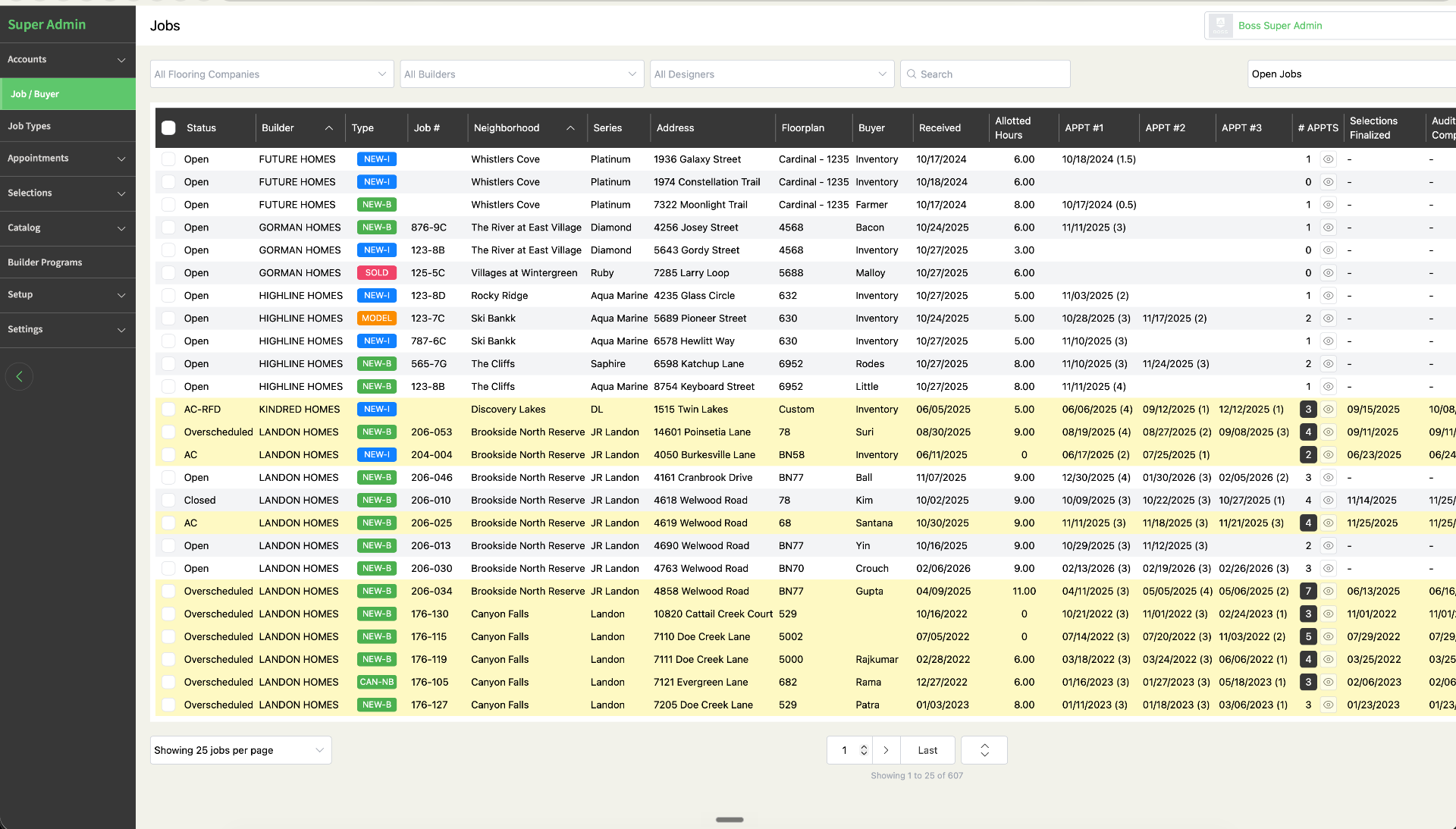Click the Search input field

tap(985, 74)
